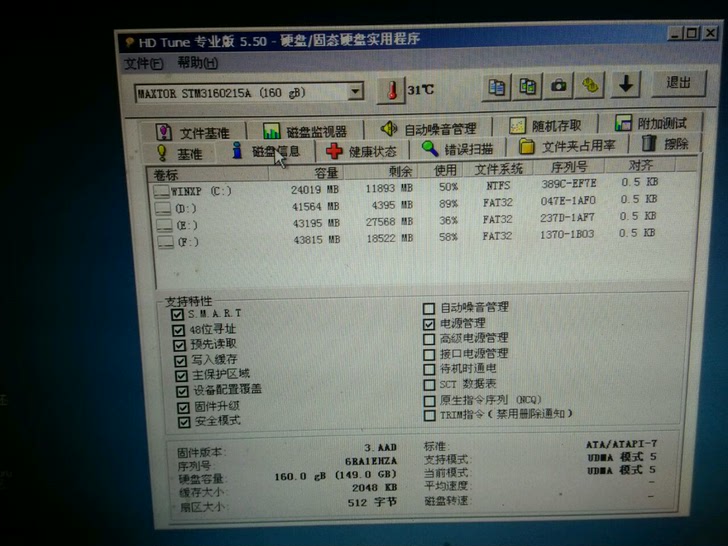This screenshot has width=728, height=546.
Task: Switch to 自动噪音管理 tab
Action: pyautogui.click(x=428, y=129)
